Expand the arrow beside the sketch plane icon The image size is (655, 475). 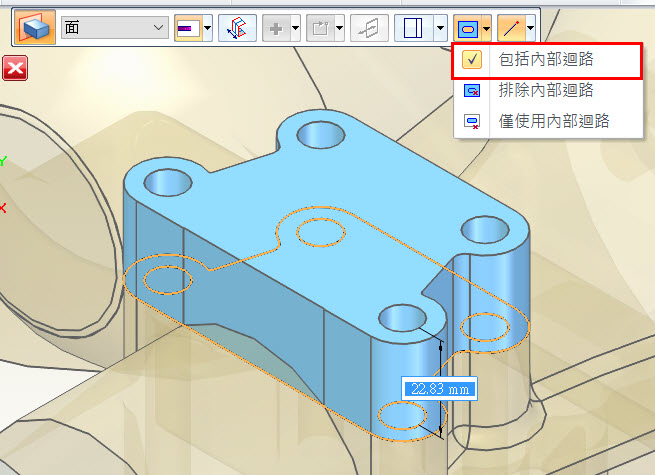point(339,28)
